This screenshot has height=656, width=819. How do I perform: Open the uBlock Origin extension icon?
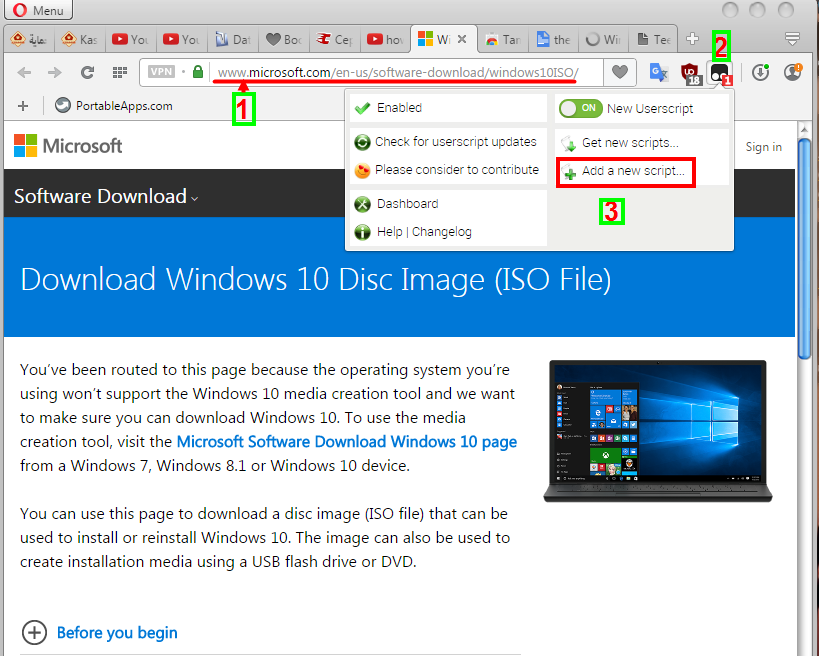click(x=690, y=73)
